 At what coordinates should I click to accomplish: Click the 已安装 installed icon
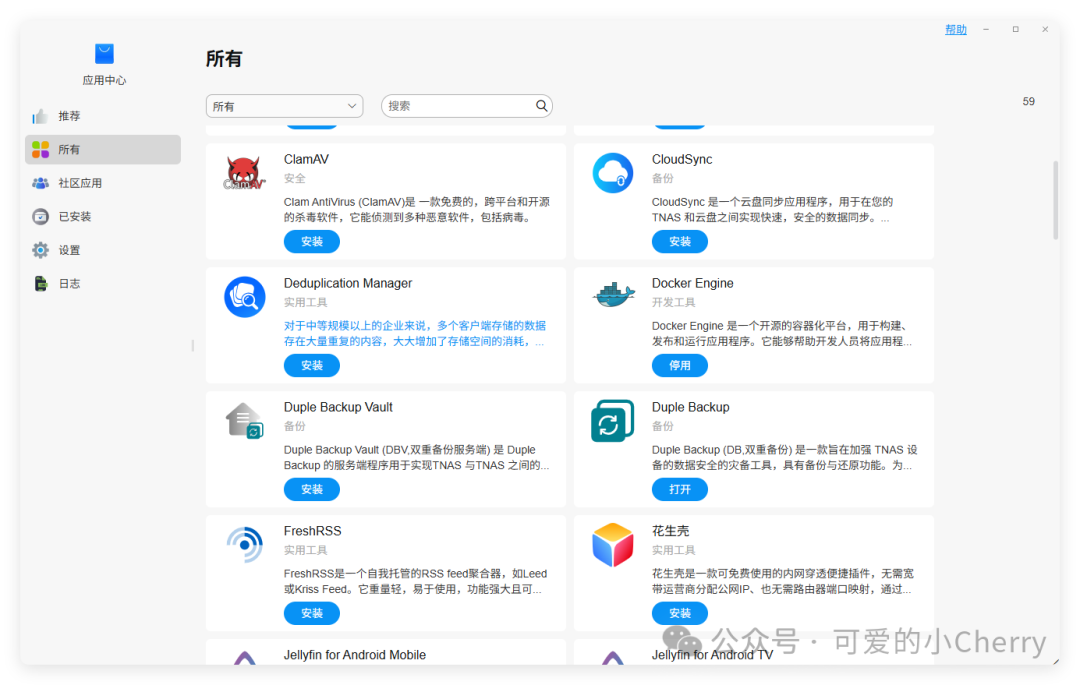[41, 216]
